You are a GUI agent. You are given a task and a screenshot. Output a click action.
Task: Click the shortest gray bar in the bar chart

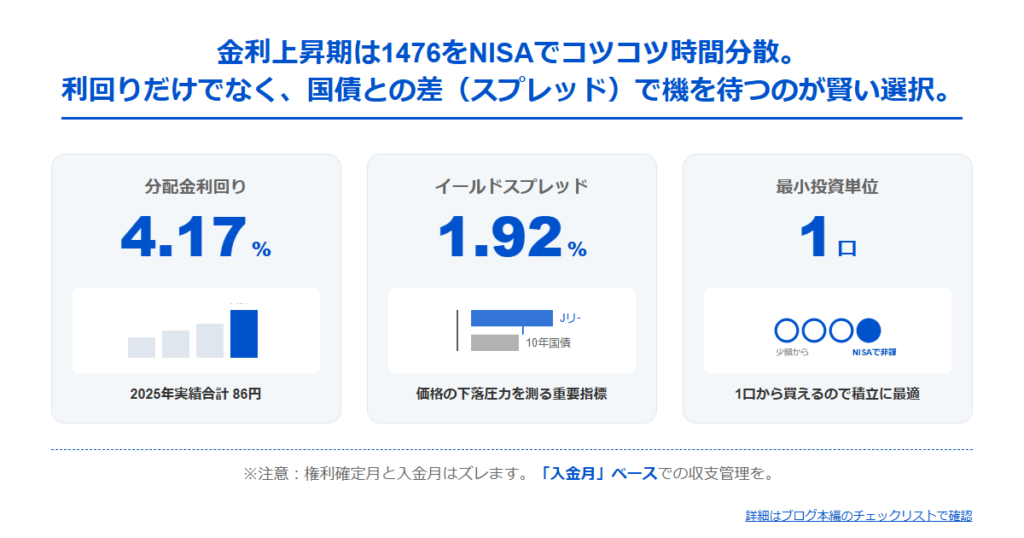click(141, 347)
